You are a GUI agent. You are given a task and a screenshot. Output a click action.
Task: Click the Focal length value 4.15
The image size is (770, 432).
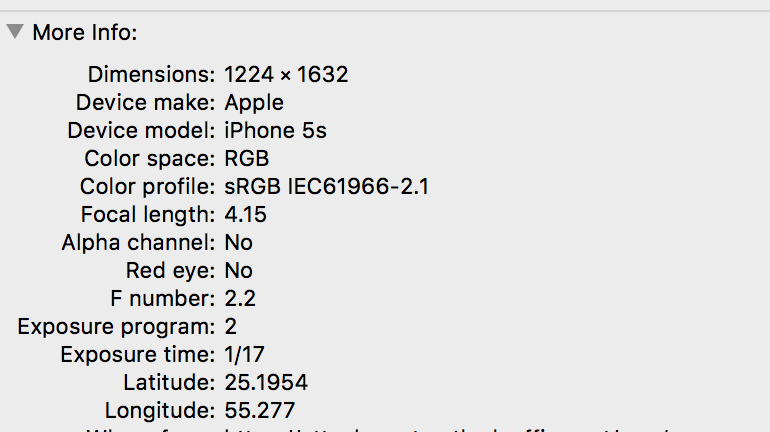coord(246,214)
